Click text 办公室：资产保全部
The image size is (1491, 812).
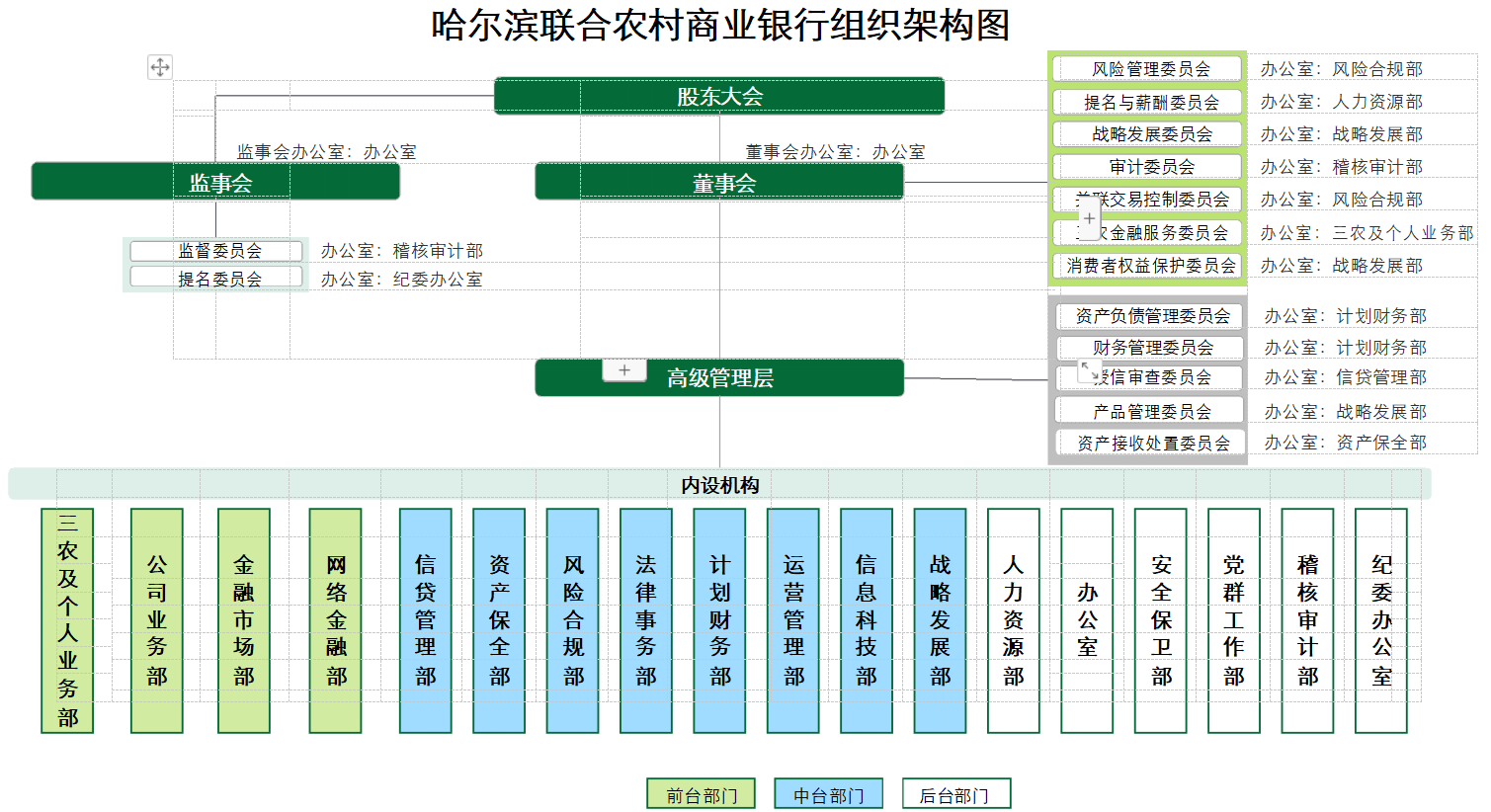click(1346, 443)
